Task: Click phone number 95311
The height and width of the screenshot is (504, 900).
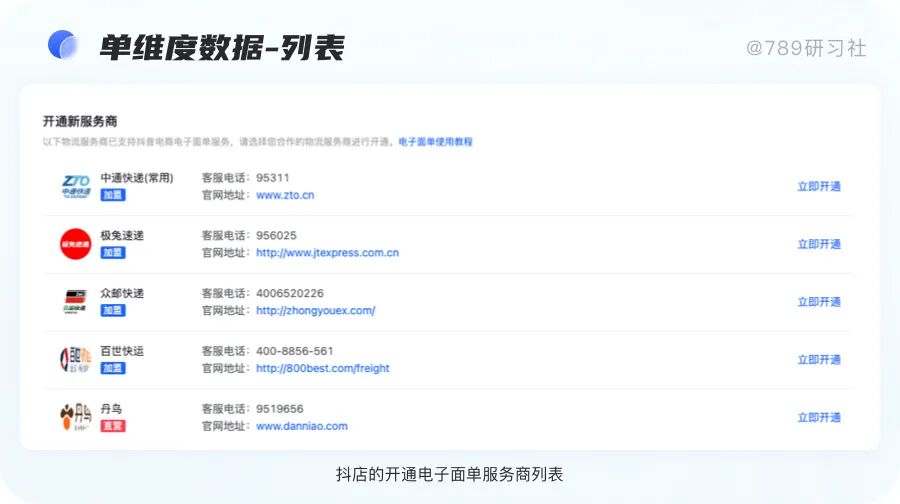Action: tap(273, 178)
